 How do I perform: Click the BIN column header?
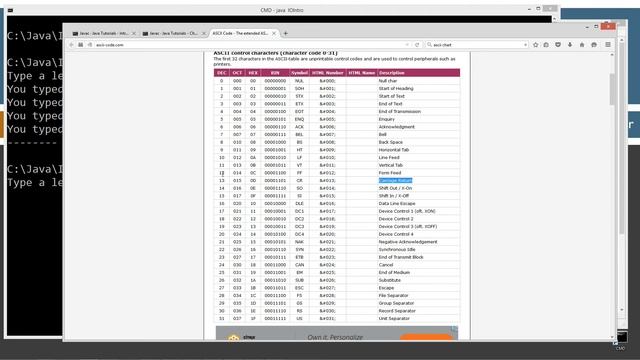pyautogui.click(x=275, y=73)
